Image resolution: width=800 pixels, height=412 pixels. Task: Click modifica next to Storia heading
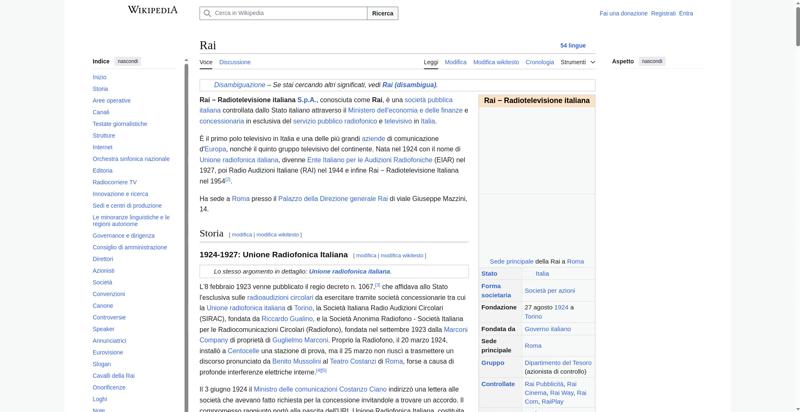pos(242,235)
